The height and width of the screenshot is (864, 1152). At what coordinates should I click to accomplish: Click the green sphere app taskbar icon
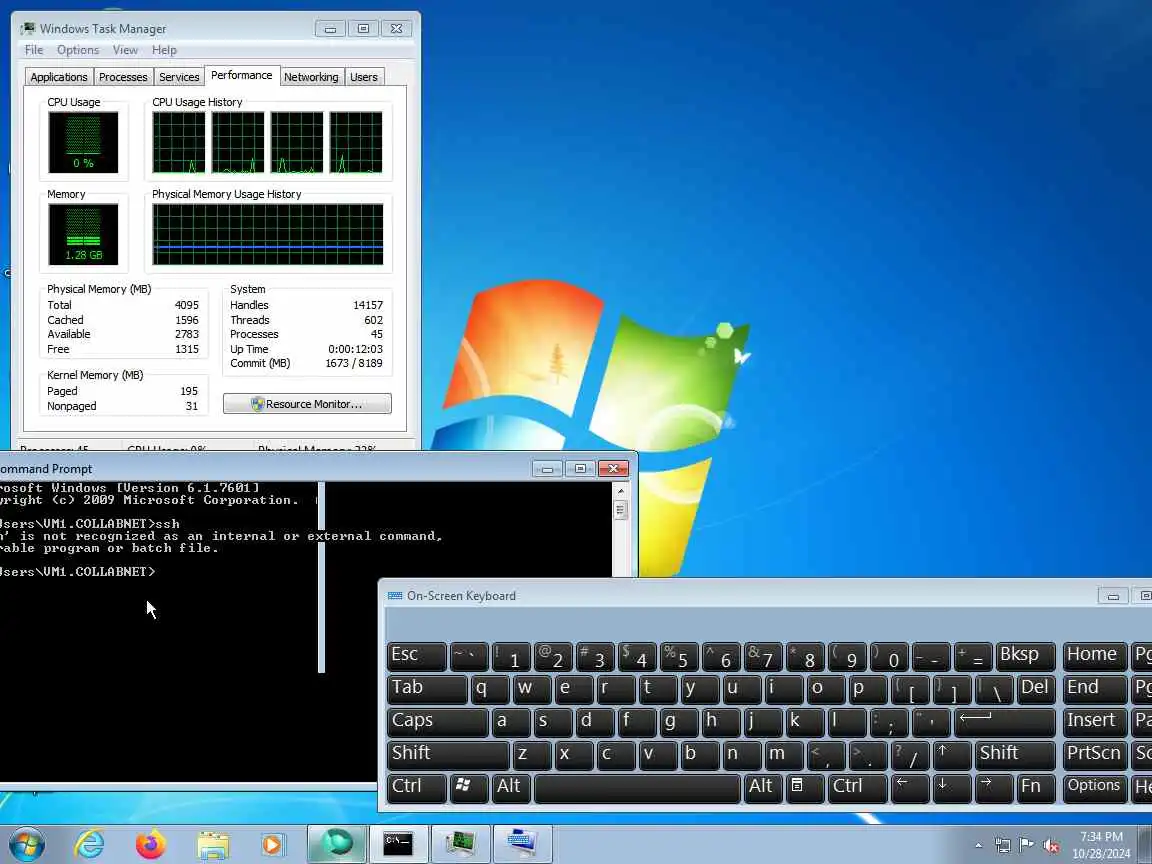pos(336,843)
